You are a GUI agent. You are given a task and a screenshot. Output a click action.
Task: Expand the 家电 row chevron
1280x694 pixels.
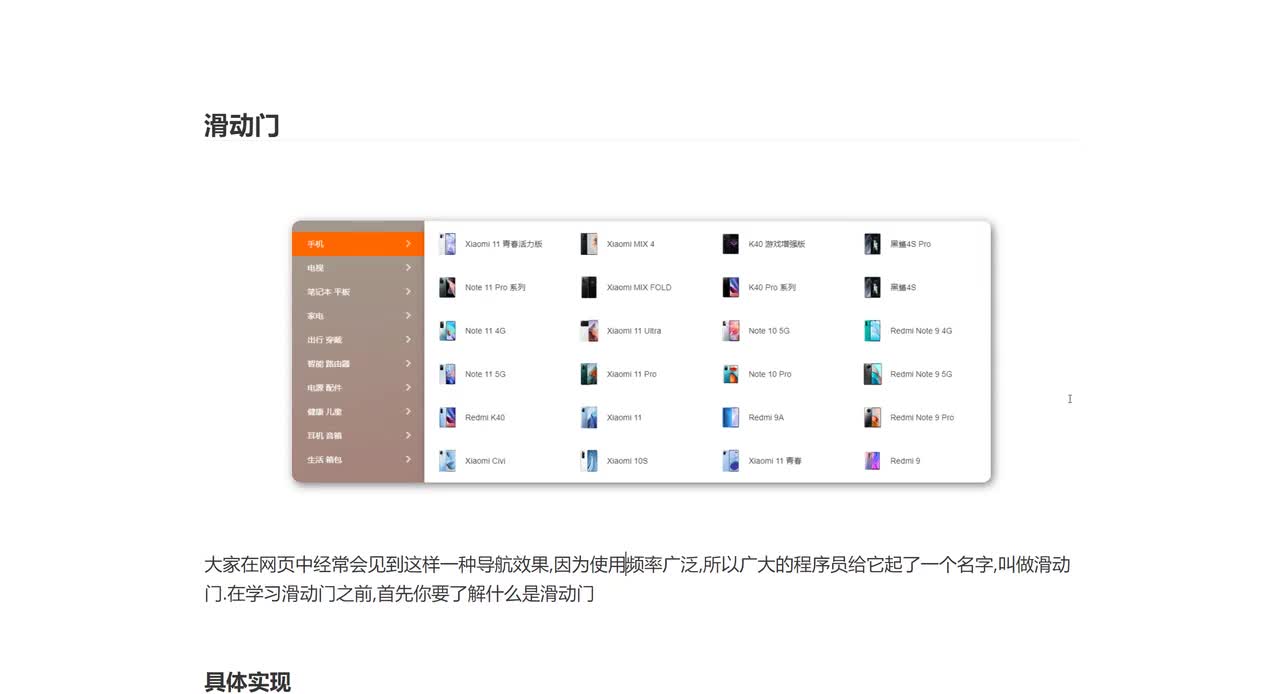(408, 316)
